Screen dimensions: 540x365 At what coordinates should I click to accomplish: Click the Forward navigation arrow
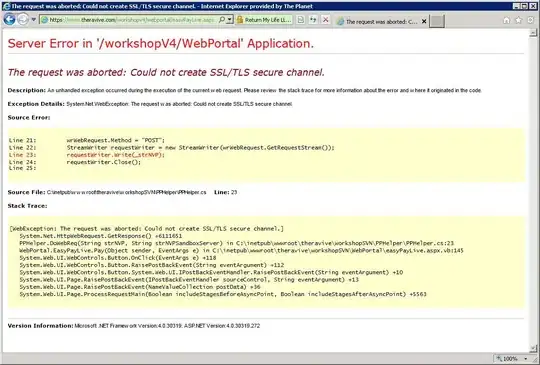[23, 20]
